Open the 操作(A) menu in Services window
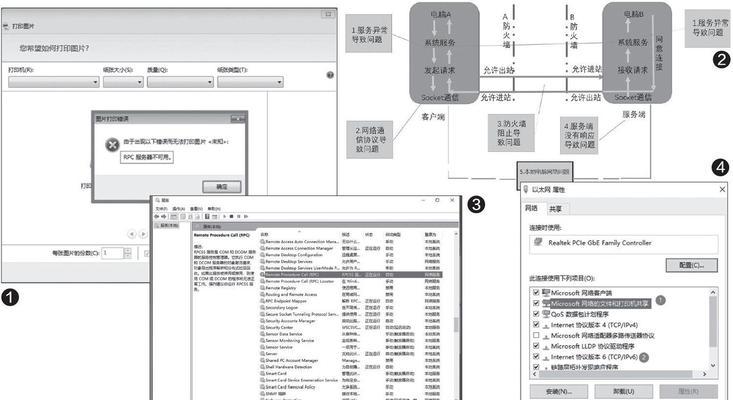Screen dimensions: 733x400 click(179, 208)
